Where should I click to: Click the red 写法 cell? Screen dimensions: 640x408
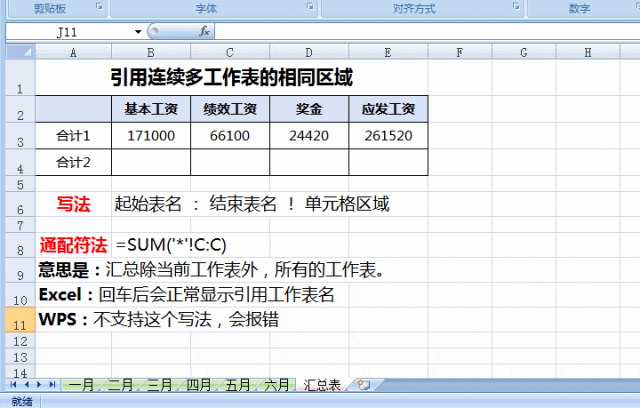pyautogui.click(x=73, y=204)
